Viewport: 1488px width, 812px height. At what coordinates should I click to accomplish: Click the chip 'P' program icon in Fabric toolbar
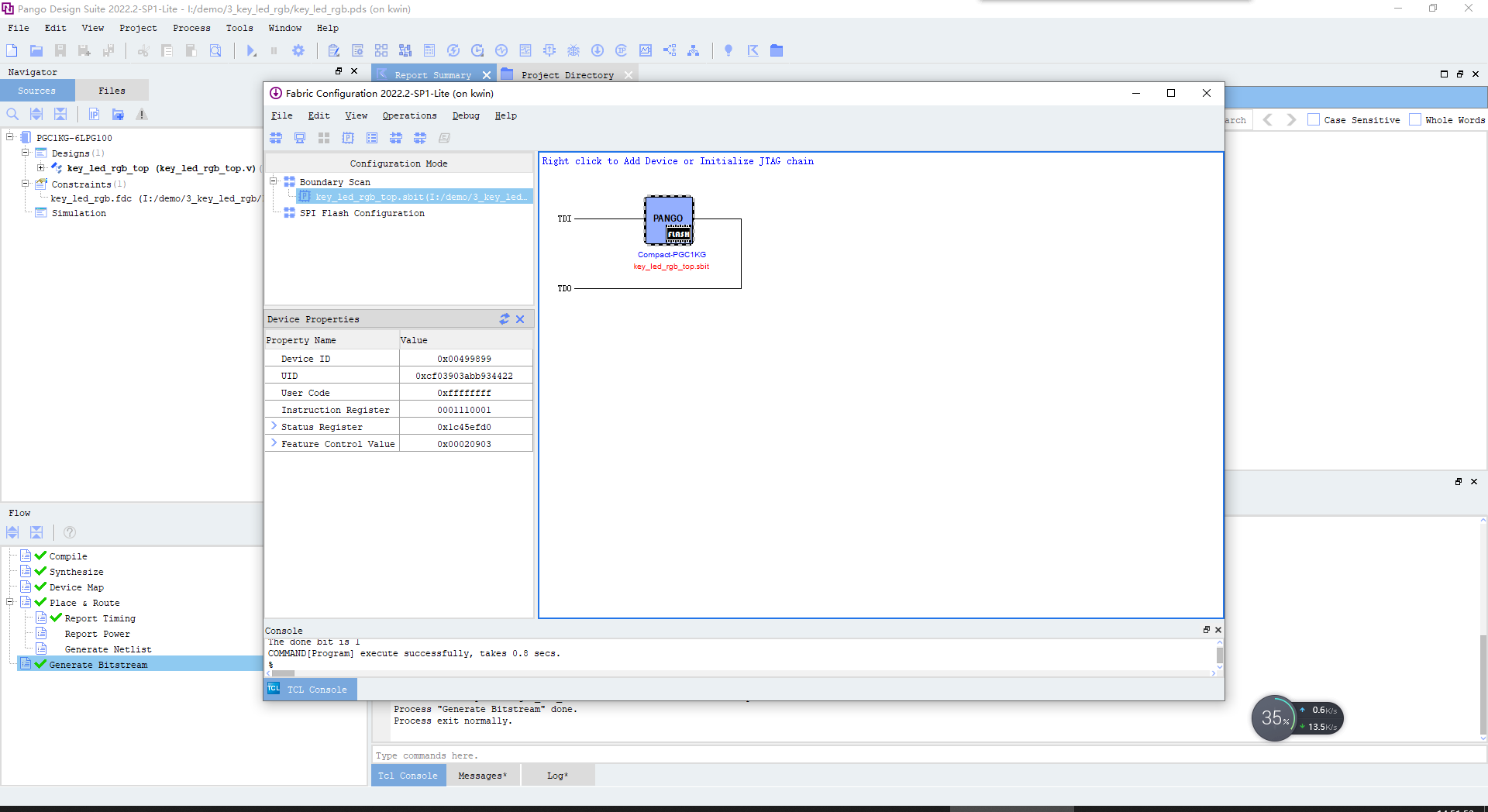[348, 138]
